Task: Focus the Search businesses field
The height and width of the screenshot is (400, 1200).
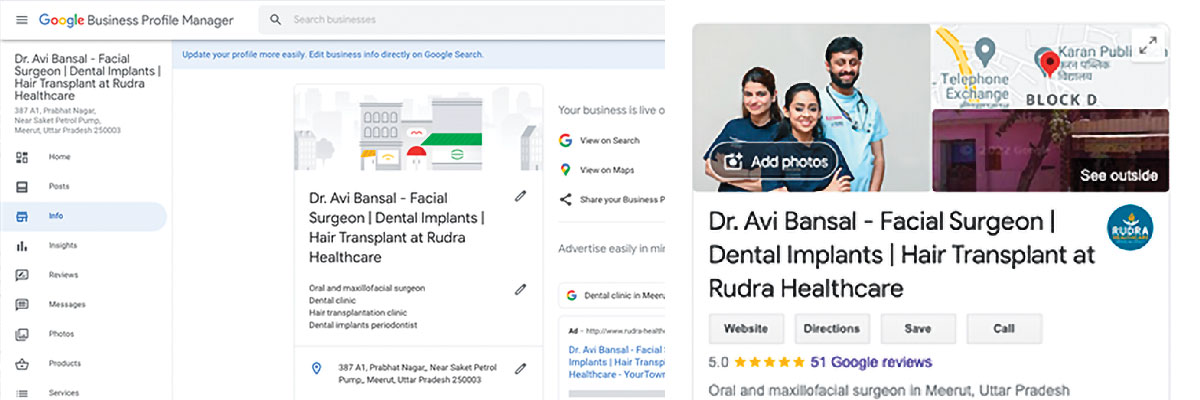Action: coord(462,20)
